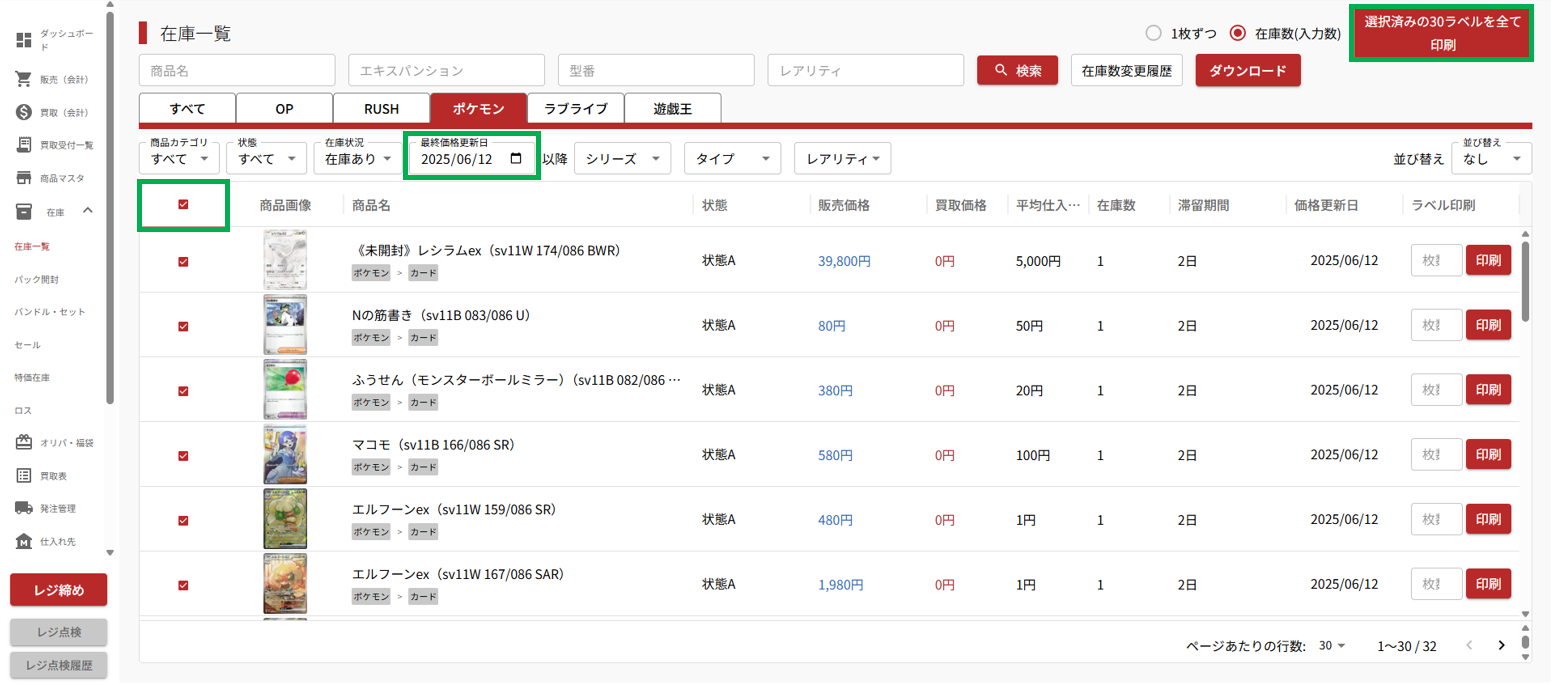The height and width of the screenshot is (685, 1555).
Task: Uncheck the checkbox for Nの筋書き row
Action: click(183, 326)
